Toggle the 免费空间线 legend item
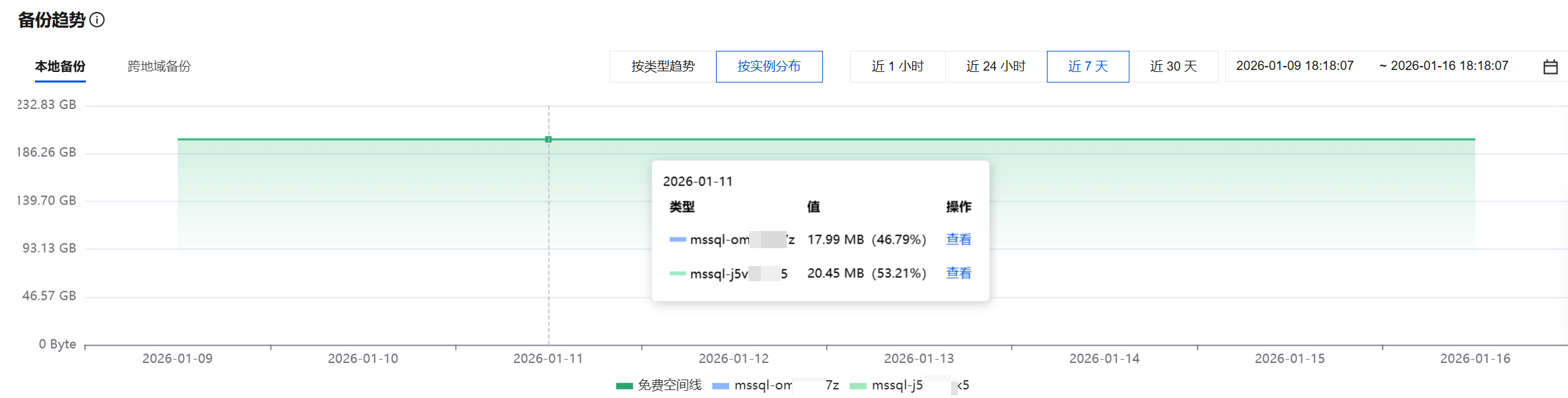The height and width of the screenshot is (398, 1568). pyautogui.click(x=659, y=385)
